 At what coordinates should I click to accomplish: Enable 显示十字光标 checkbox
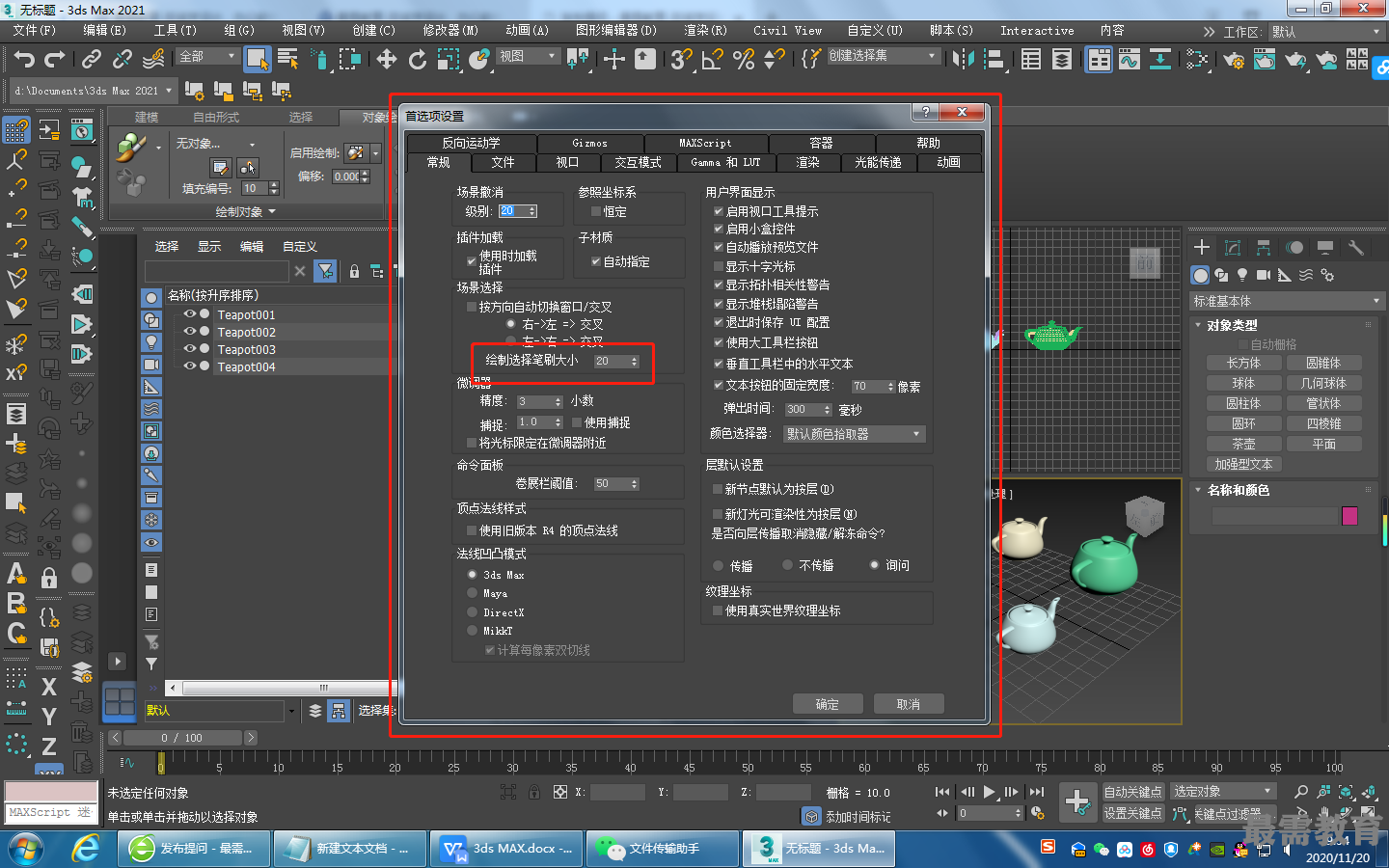point(719,266)
